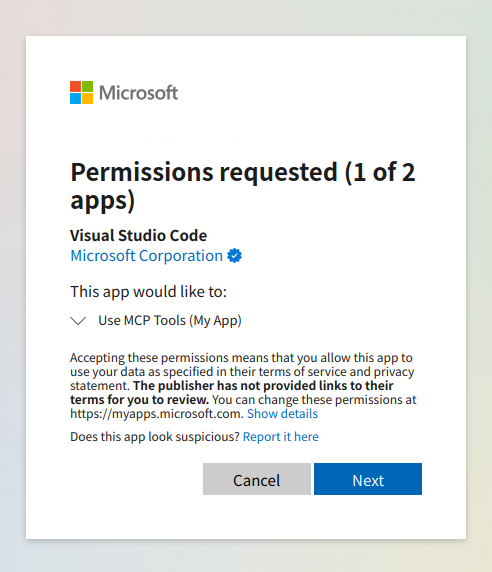Viewport: 492px width, 572px height.
Task: Click the blue square in Microsoft logo
Action: (75, 98)
